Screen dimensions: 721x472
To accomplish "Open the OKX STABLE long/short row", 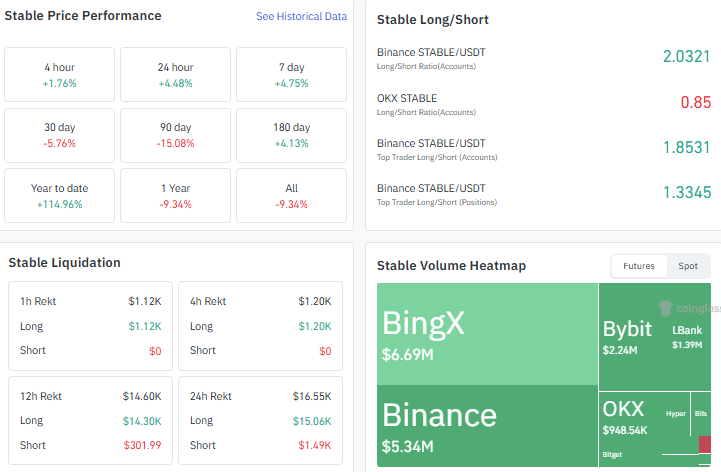I will click(x=544, y=104).
